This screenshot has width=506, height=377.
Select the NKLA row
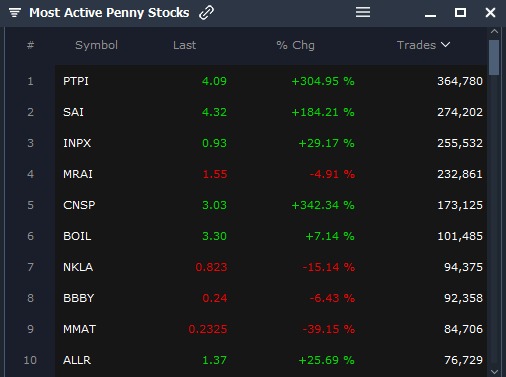pos(271,267)
